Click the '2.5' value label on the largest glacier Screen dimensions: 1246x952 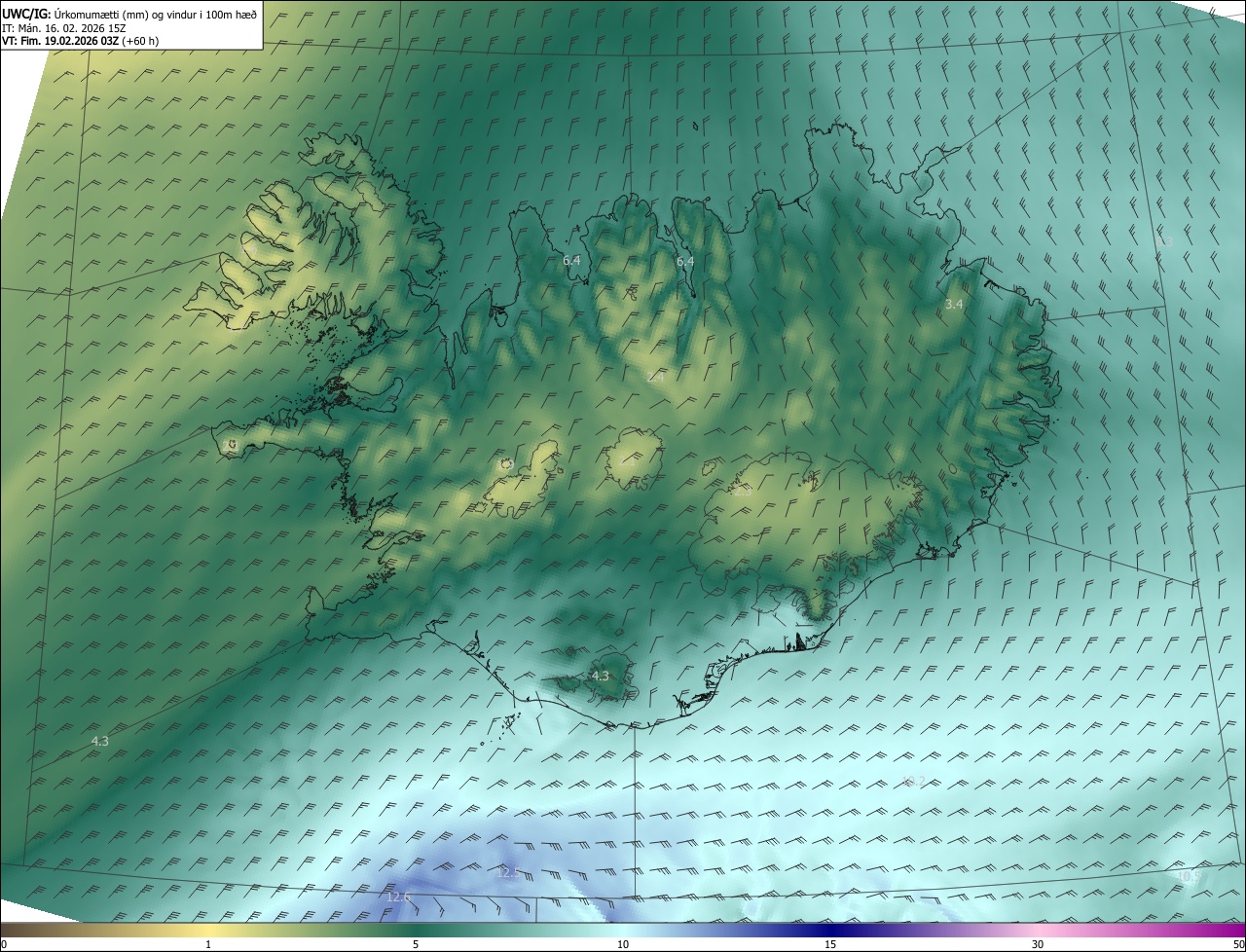(x=742, y=492)
